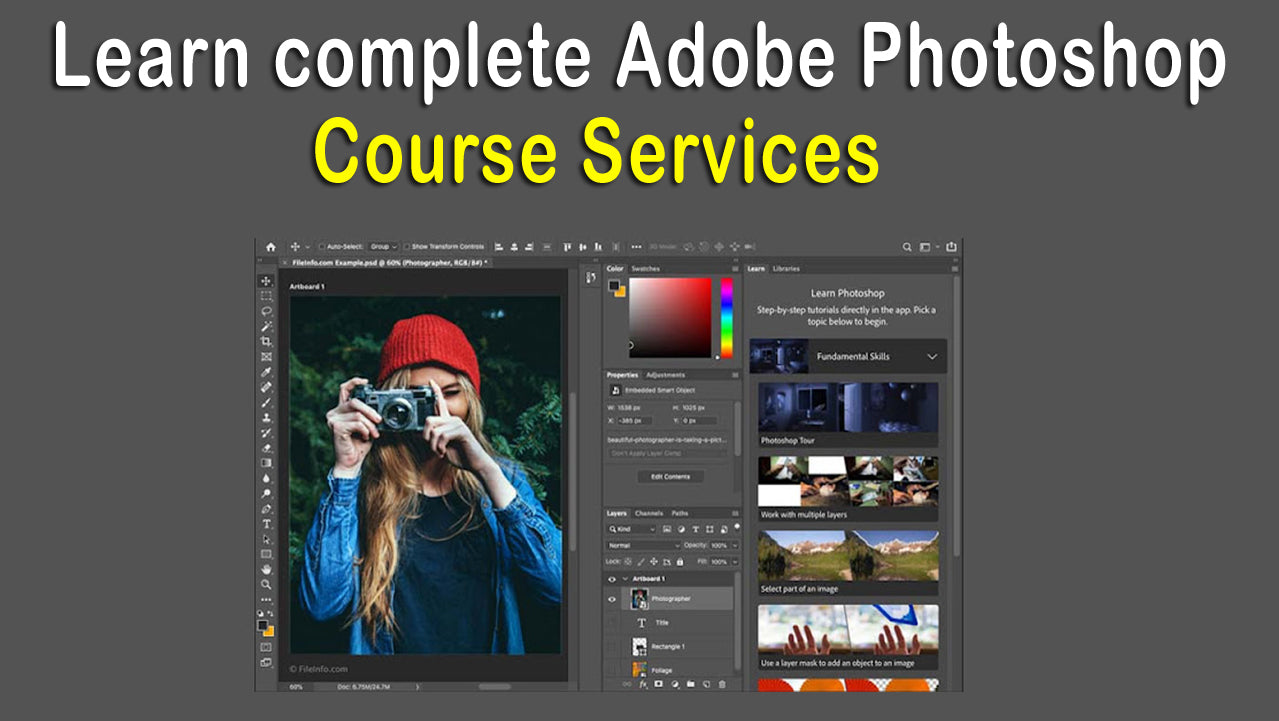Show the Foliage layer visibility
Image resolution: width=1279 pixels, height=721 pixels.
tap(612, 670)
